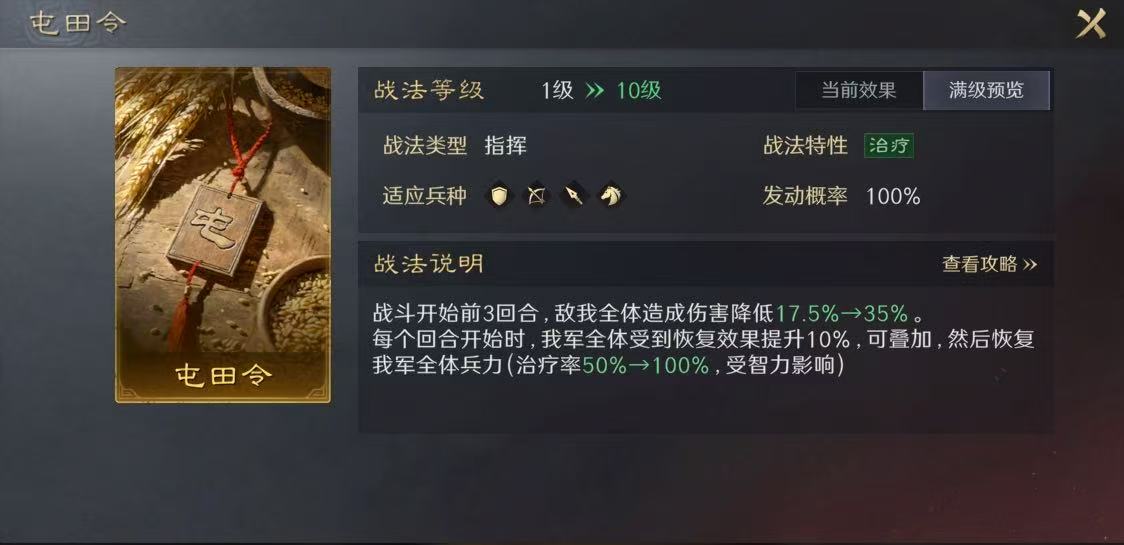Click the 发动概率 100% value
The width and height of the screenshot is (1124, 545).
893,196
